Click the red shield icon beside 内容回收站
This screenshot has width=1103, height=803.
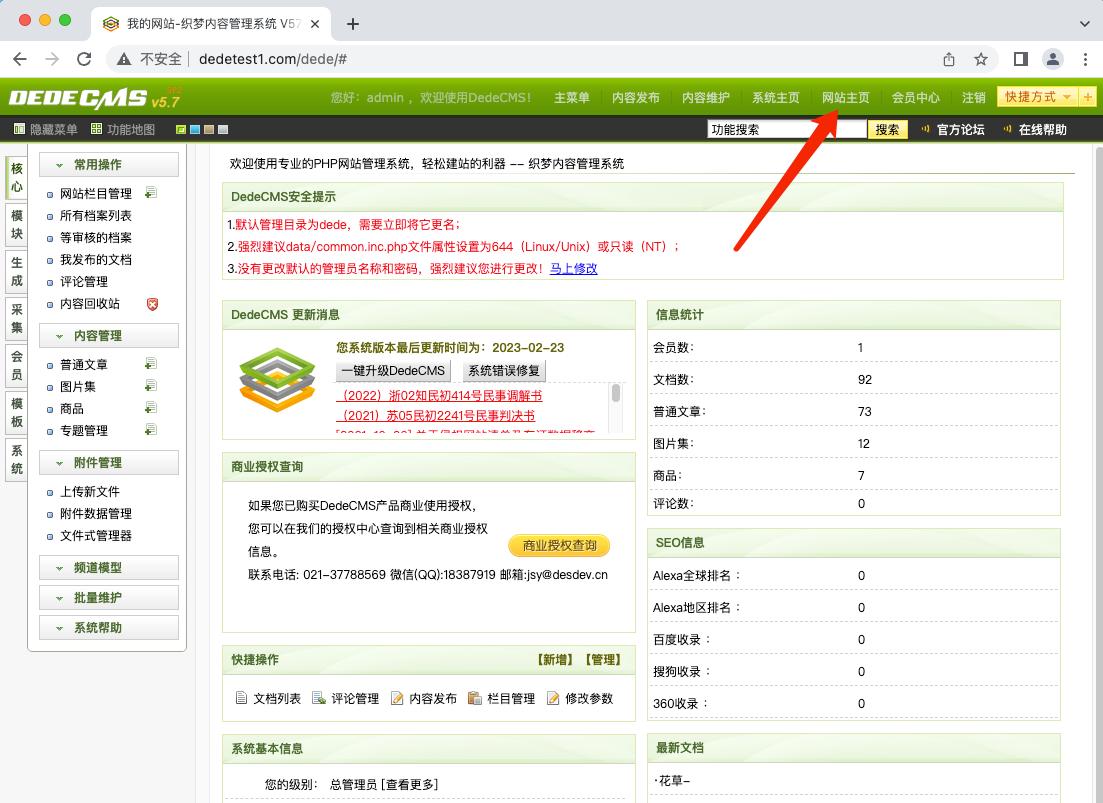click(x=152, y=304)
